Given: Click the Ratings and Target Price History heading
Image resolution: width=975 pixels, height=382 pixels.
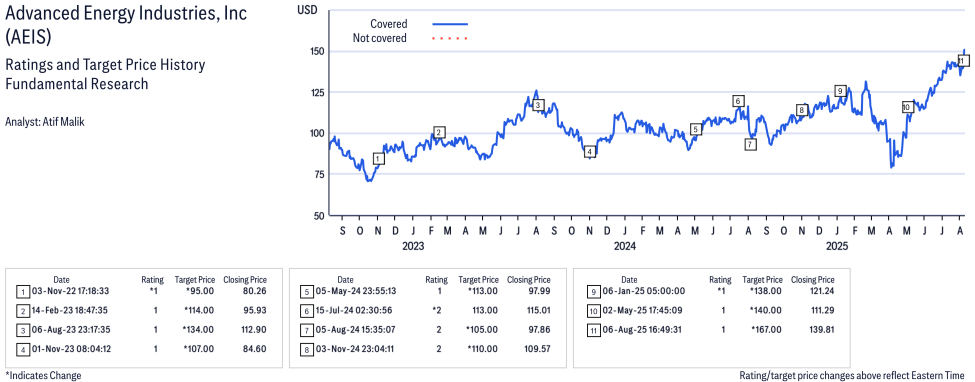Looking at the screenshot, I should click(105, 65).
